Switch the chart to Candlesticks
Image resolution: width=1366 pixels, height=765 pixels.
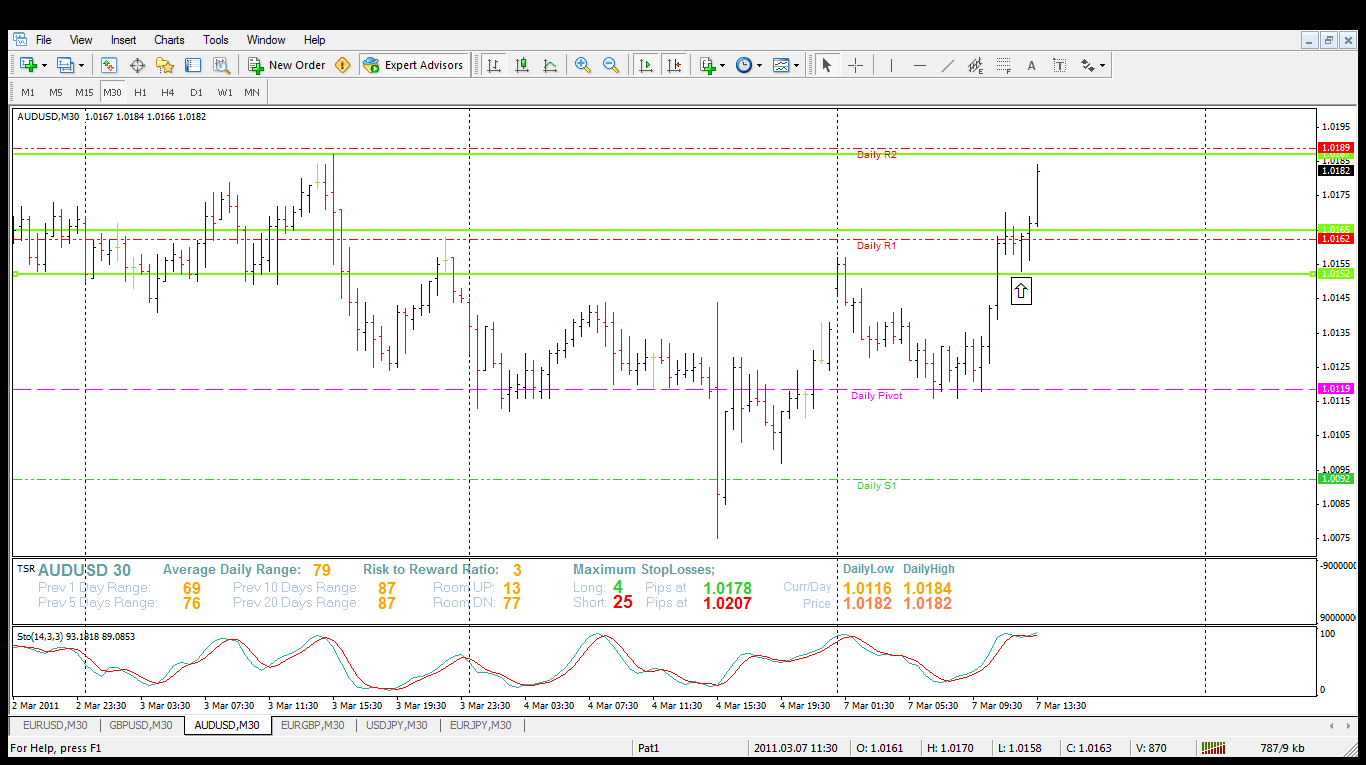522,65
